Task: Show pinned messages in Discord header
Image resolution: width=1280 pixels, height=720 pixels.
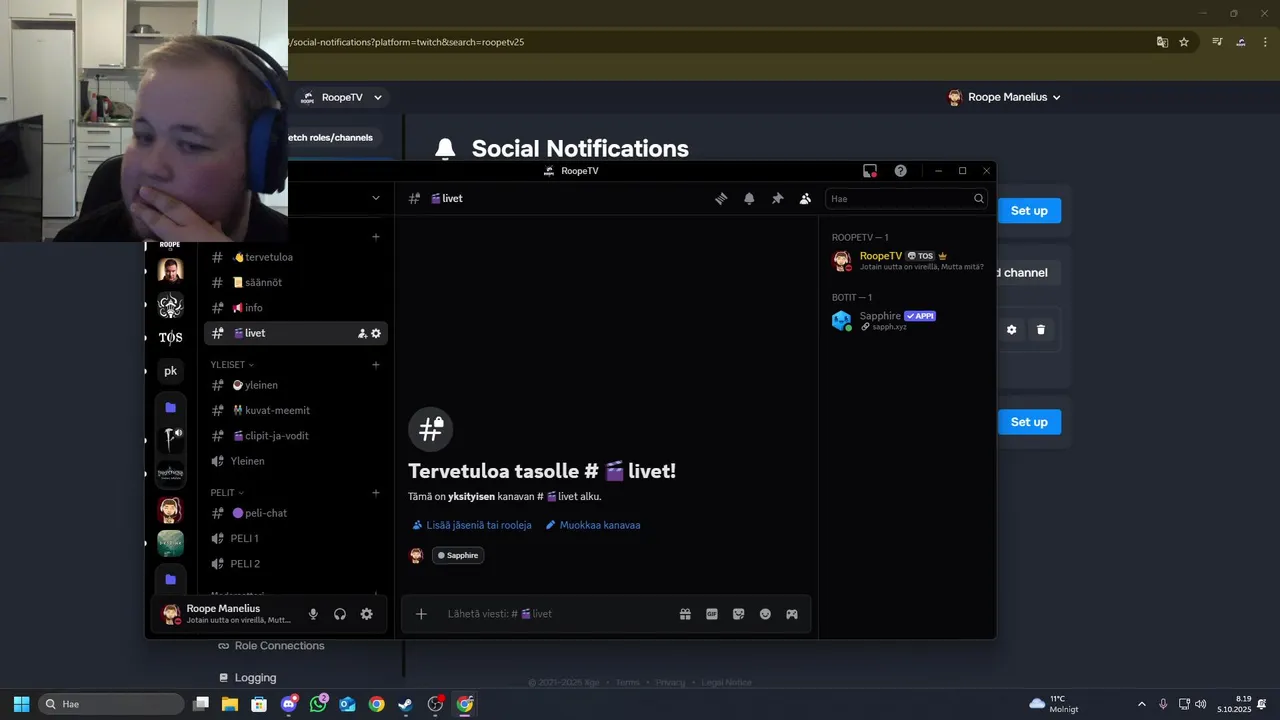Action: 777,199
